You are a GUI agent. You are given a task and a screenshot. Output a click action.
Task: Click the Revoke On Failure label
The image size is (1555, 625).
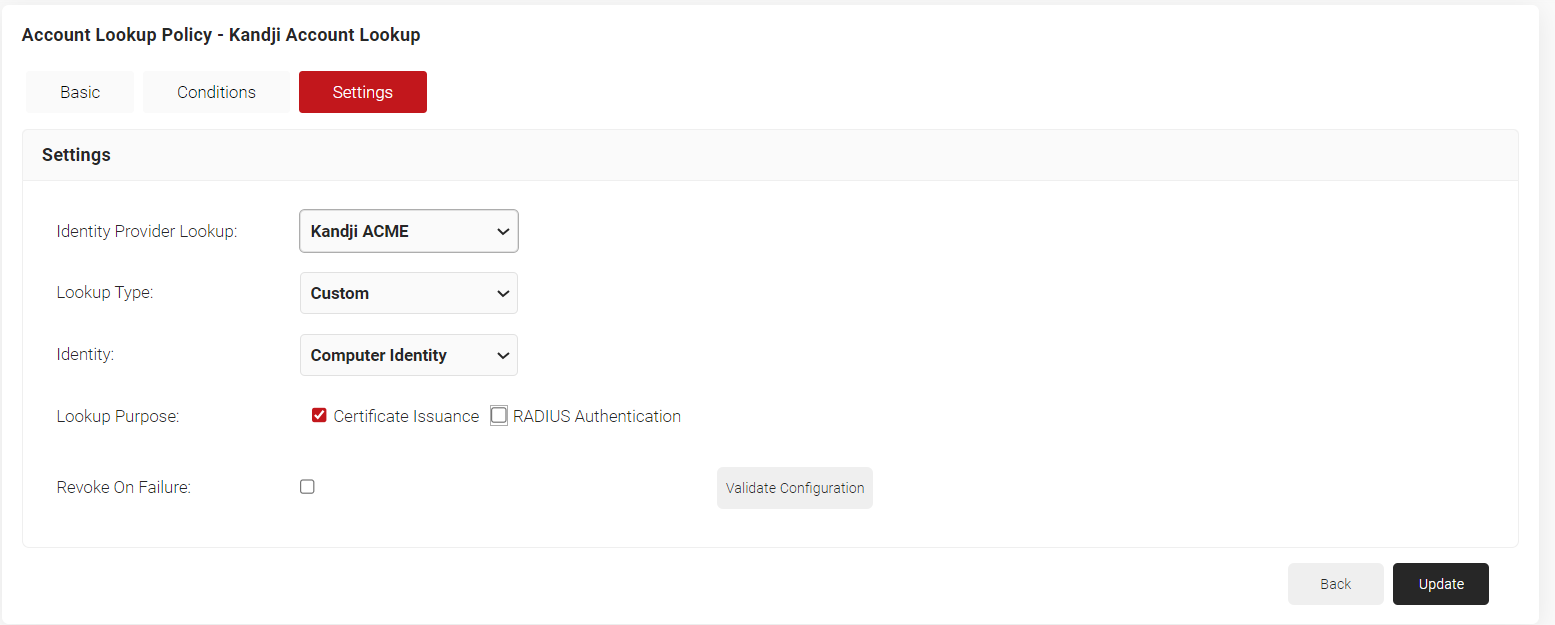pos(124,488)
